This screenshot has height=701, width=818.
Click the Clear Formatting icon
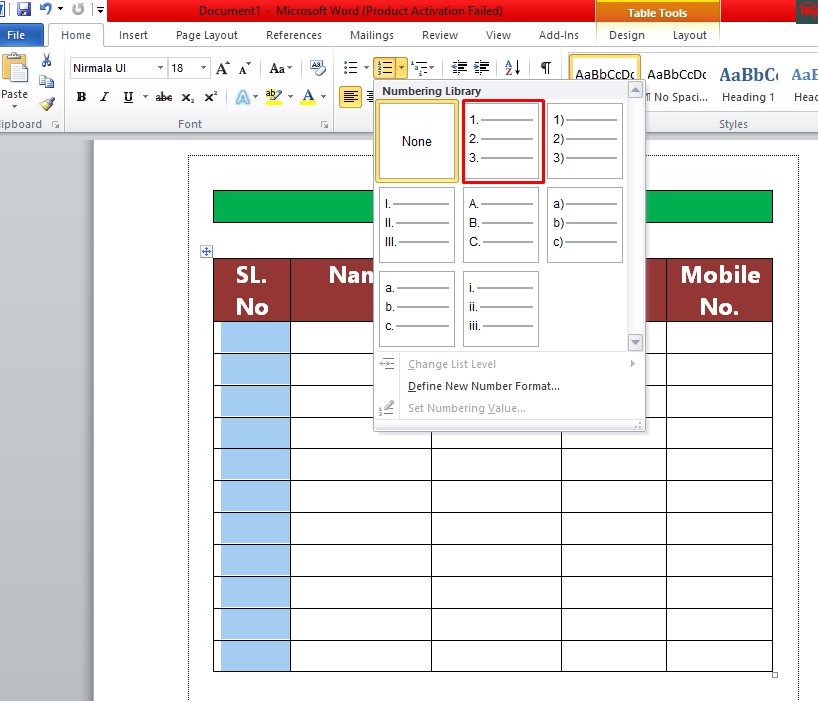(317, 68)
